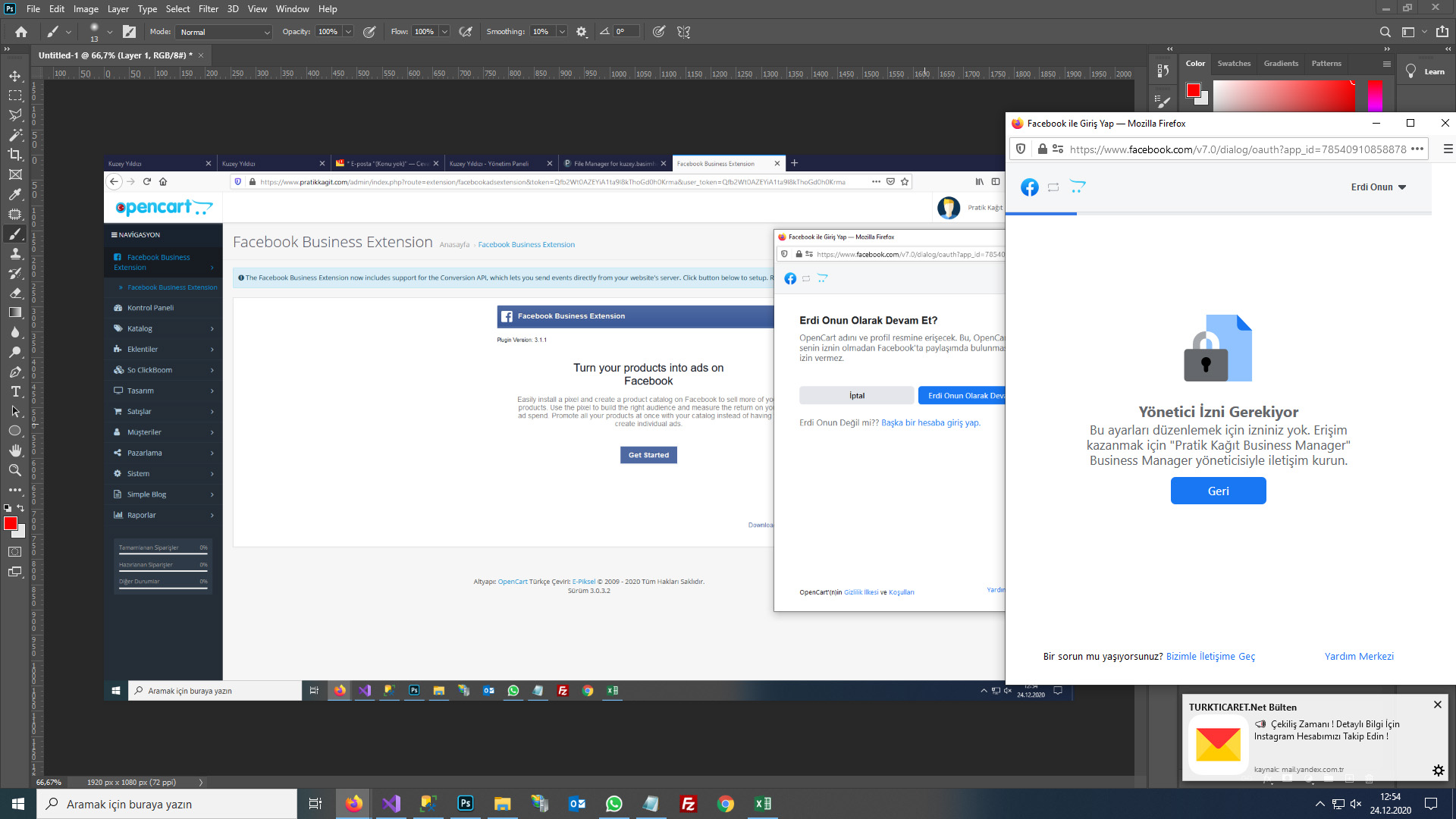Click the foreground color chip in toolbar

pos(11,524)
